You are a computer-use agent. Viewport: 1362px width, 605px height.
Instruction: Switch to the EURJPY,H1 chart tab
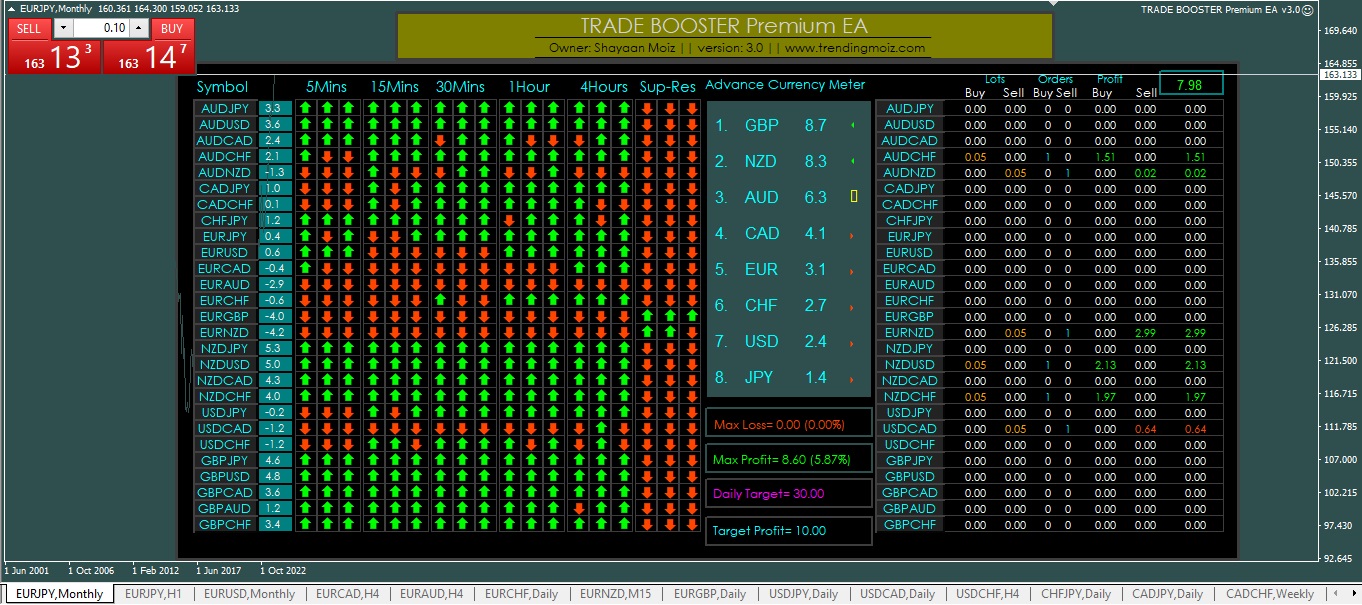pyautogui.click(x=152, y=593)
